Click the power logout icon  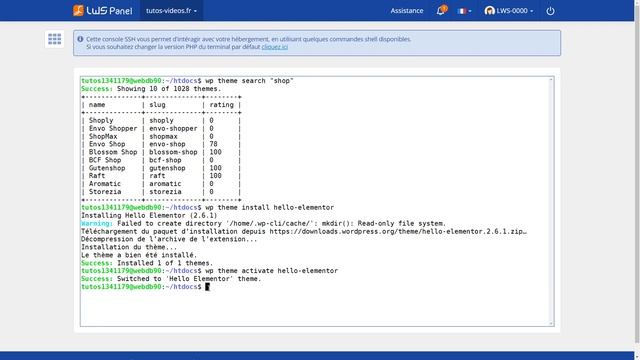(550, 11)
